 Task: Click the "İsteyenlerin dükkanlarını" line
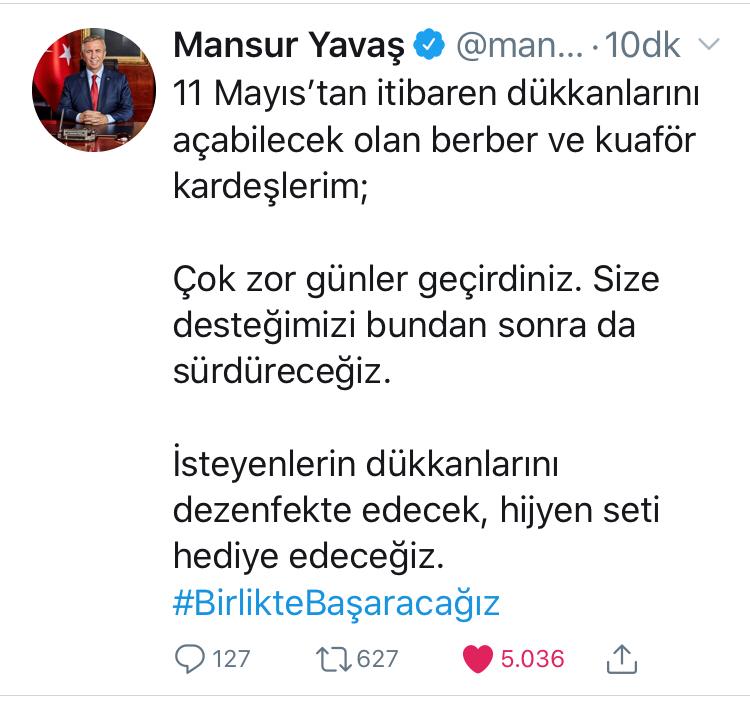point(366,464)
